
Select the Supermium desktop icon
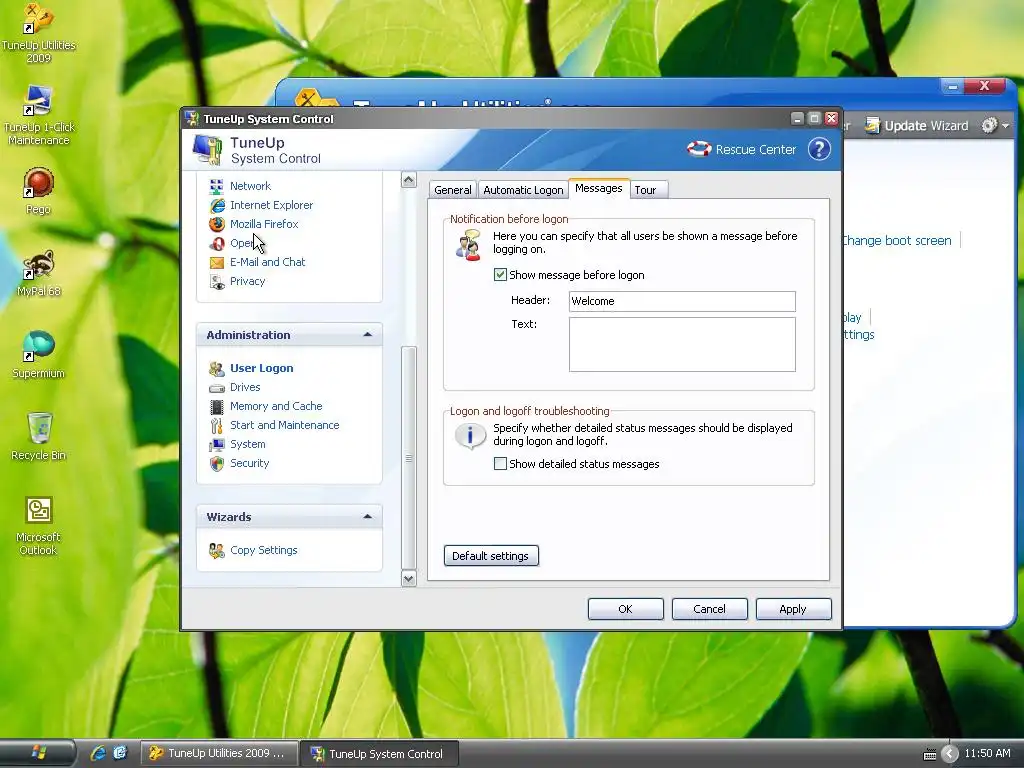coord(38,355)
